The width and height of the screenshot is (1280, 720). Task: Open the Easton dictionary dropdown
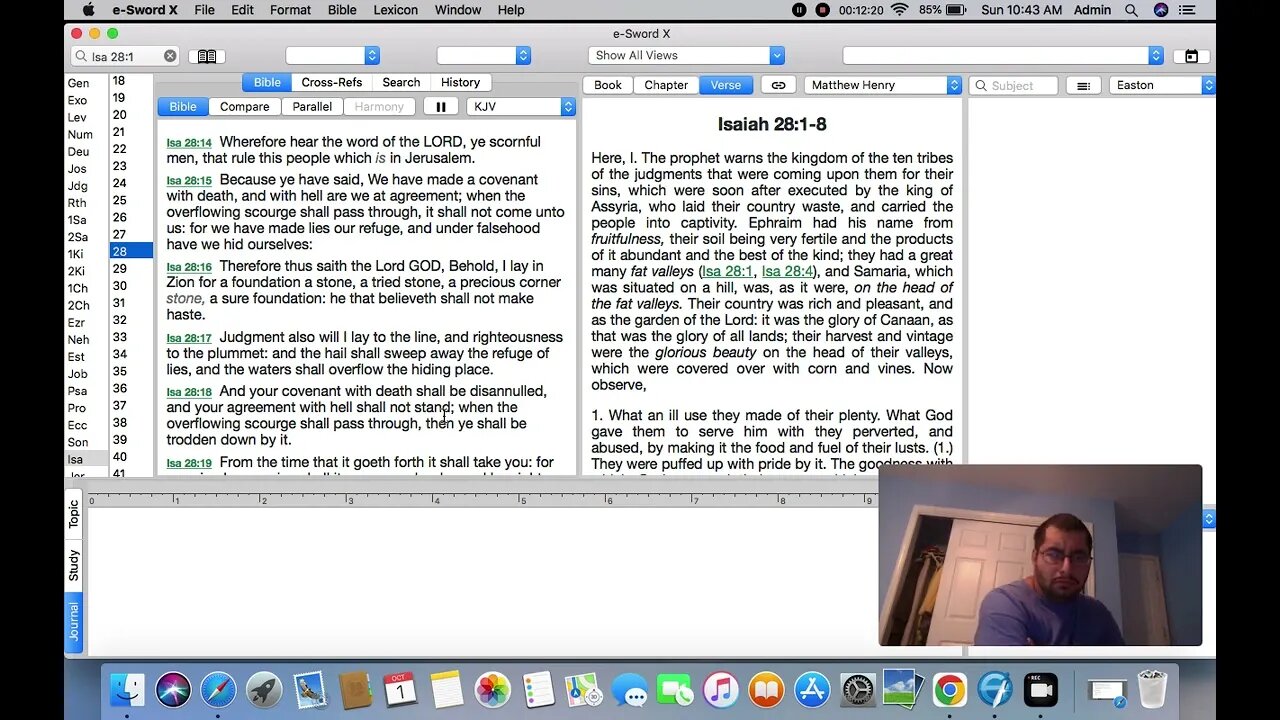(x=1162, y=85)
